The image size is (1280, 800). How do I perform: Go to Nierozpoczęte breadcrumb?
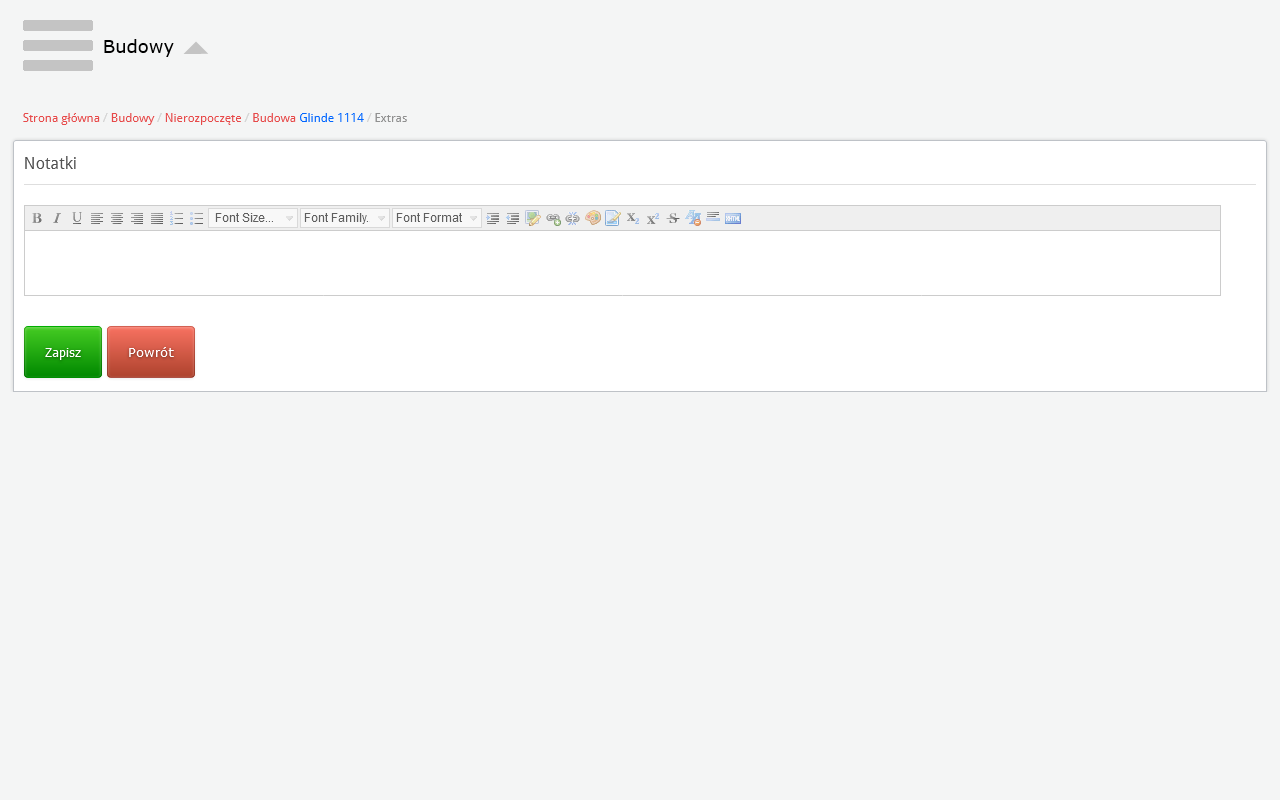coord(203,118)
